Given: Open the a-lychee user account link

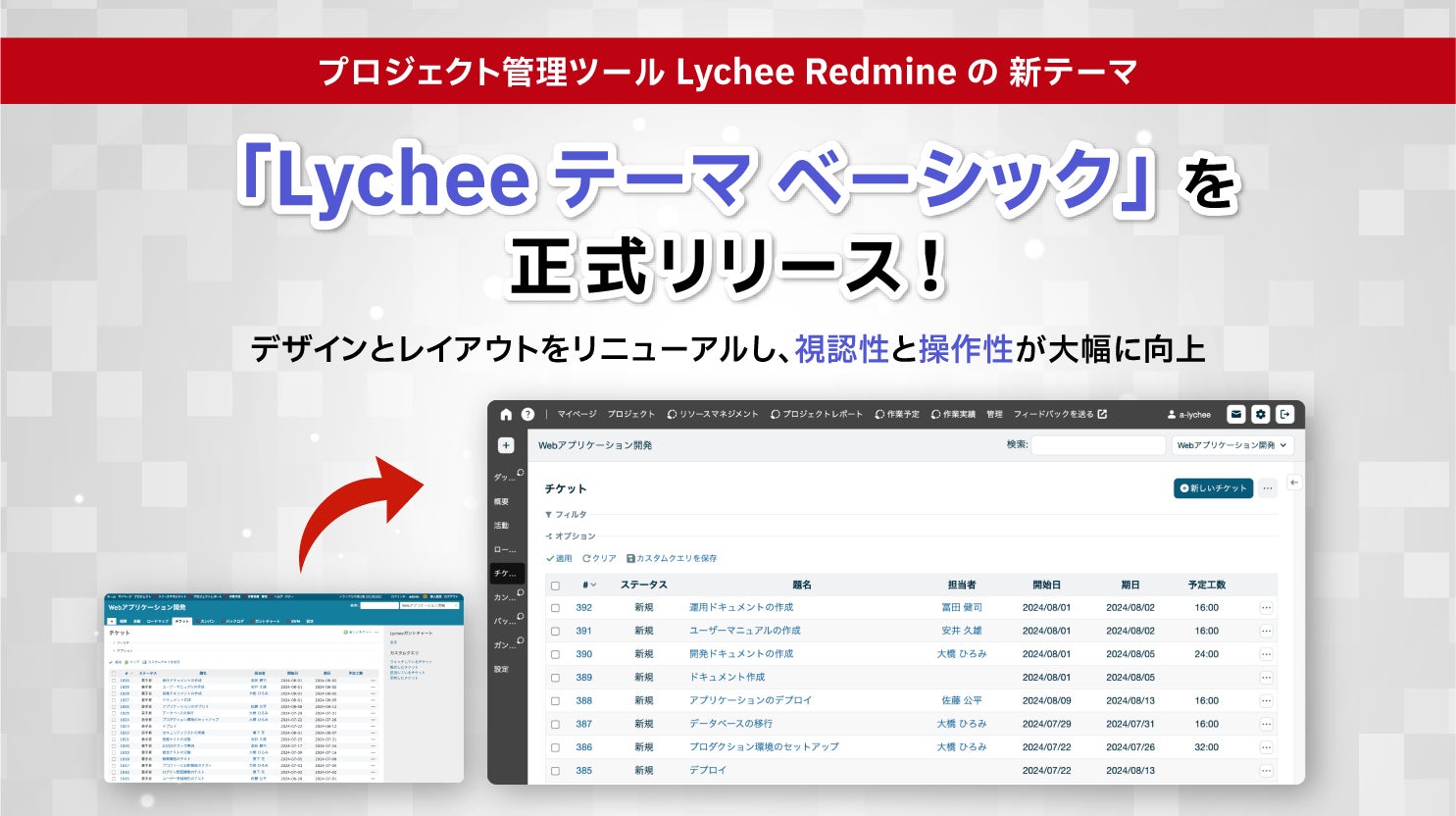Looking at the screenshot, I should [1188, 414].
